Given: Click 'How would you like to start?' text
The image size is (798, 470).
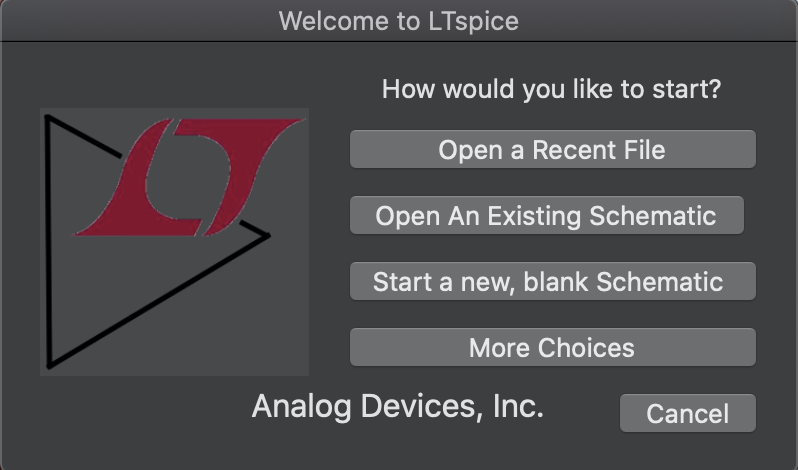Looking at the screenshot, I should 552,89.
